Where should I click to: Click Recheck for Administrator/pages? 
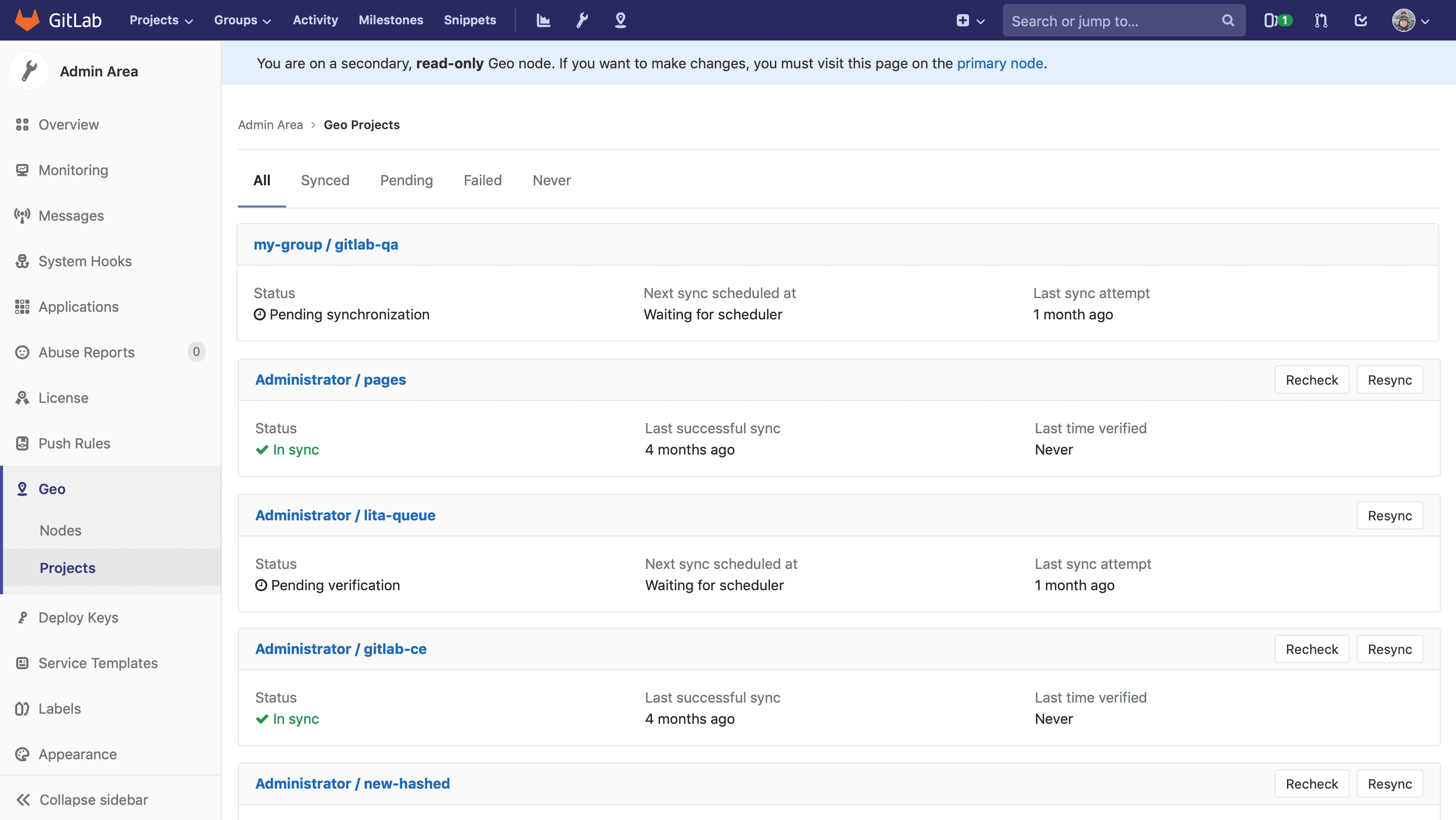pyautogui.click(x=1311, y=379)
